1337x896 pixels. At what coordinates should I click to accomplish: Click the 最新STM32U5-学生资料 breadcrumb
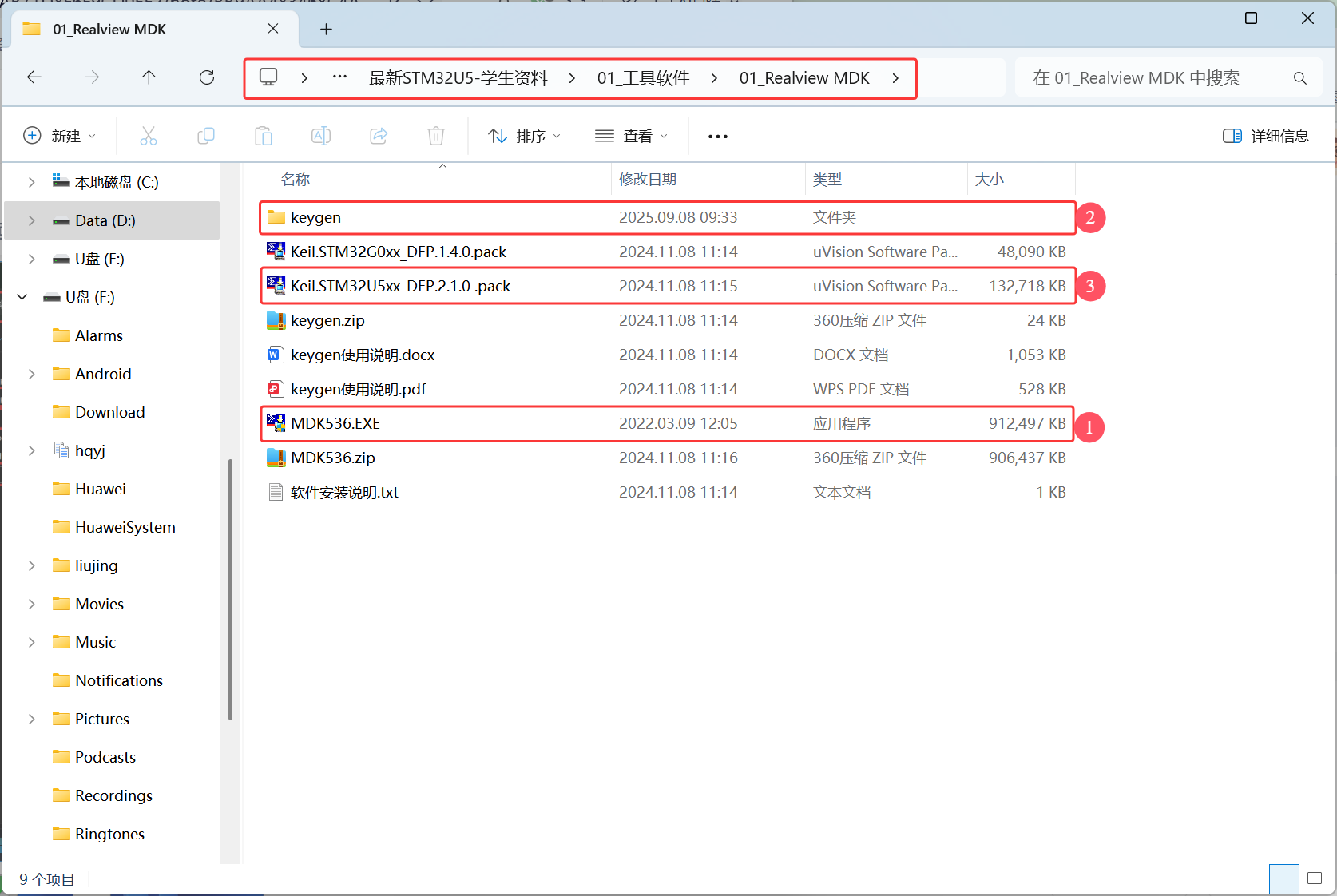click(x=458, y=78)
